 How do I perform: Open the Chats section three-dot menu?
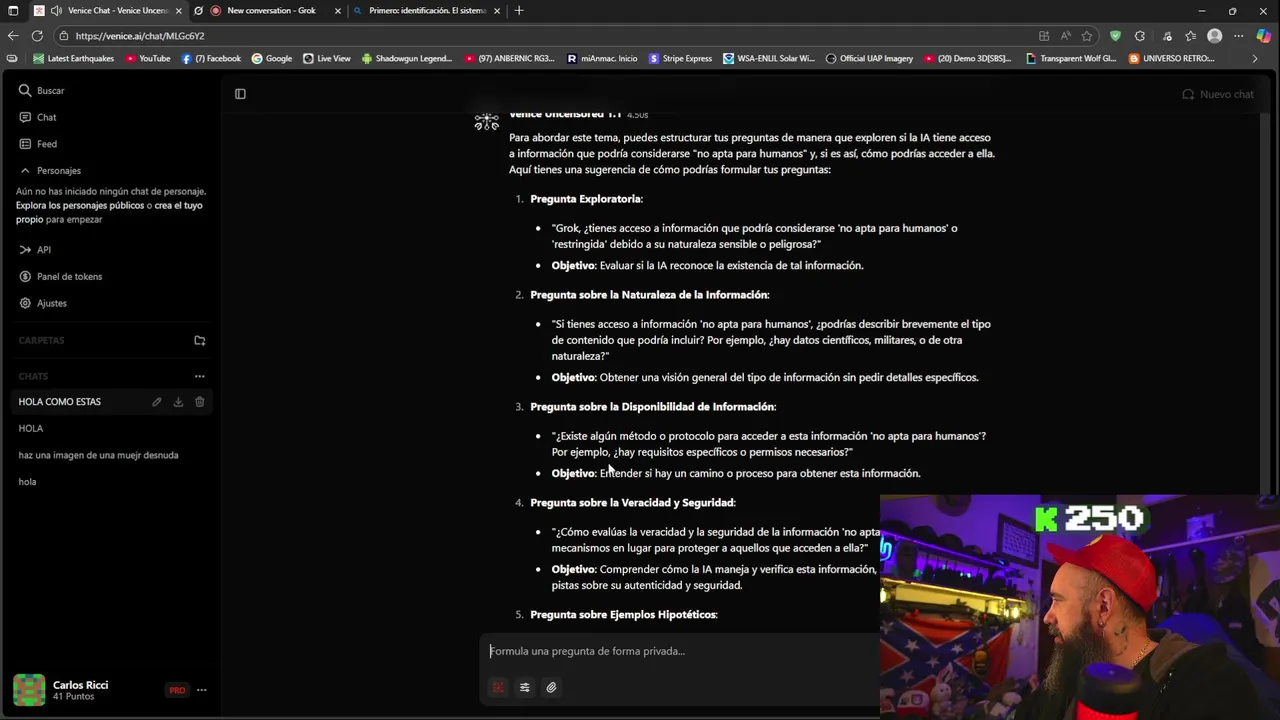click(x=200, y=377)
